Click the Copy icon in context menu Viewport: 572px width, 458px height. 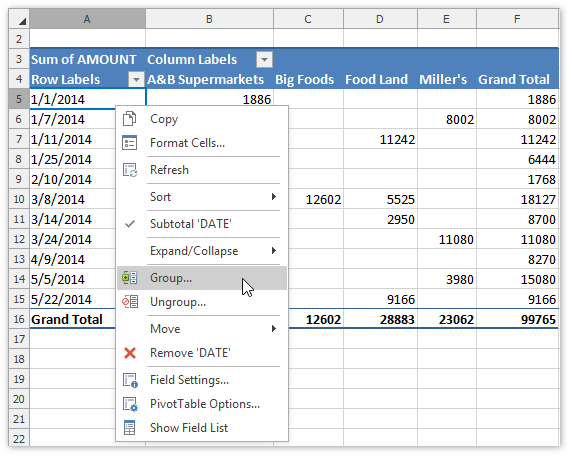pos(130,119)
